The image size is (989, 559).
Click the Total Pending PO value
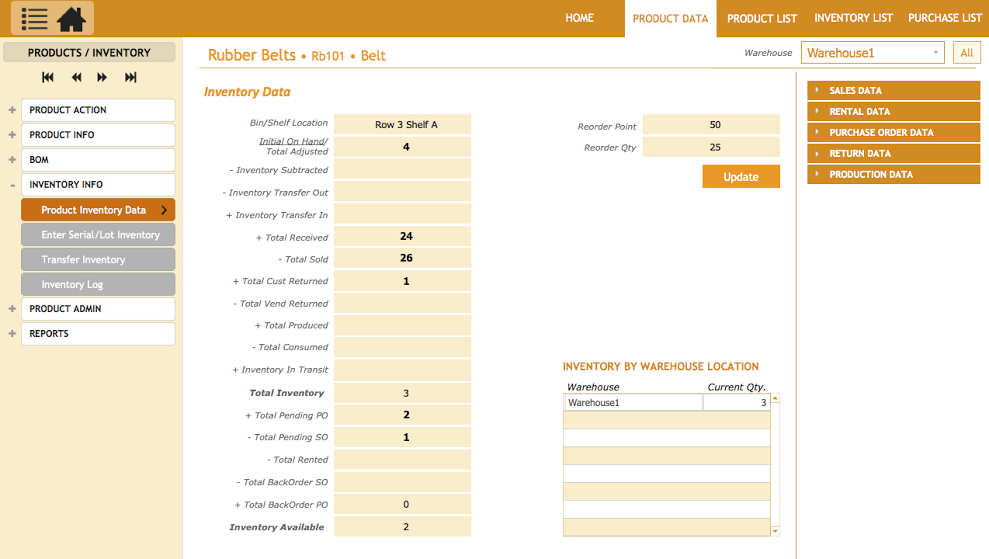click(402, 415)
